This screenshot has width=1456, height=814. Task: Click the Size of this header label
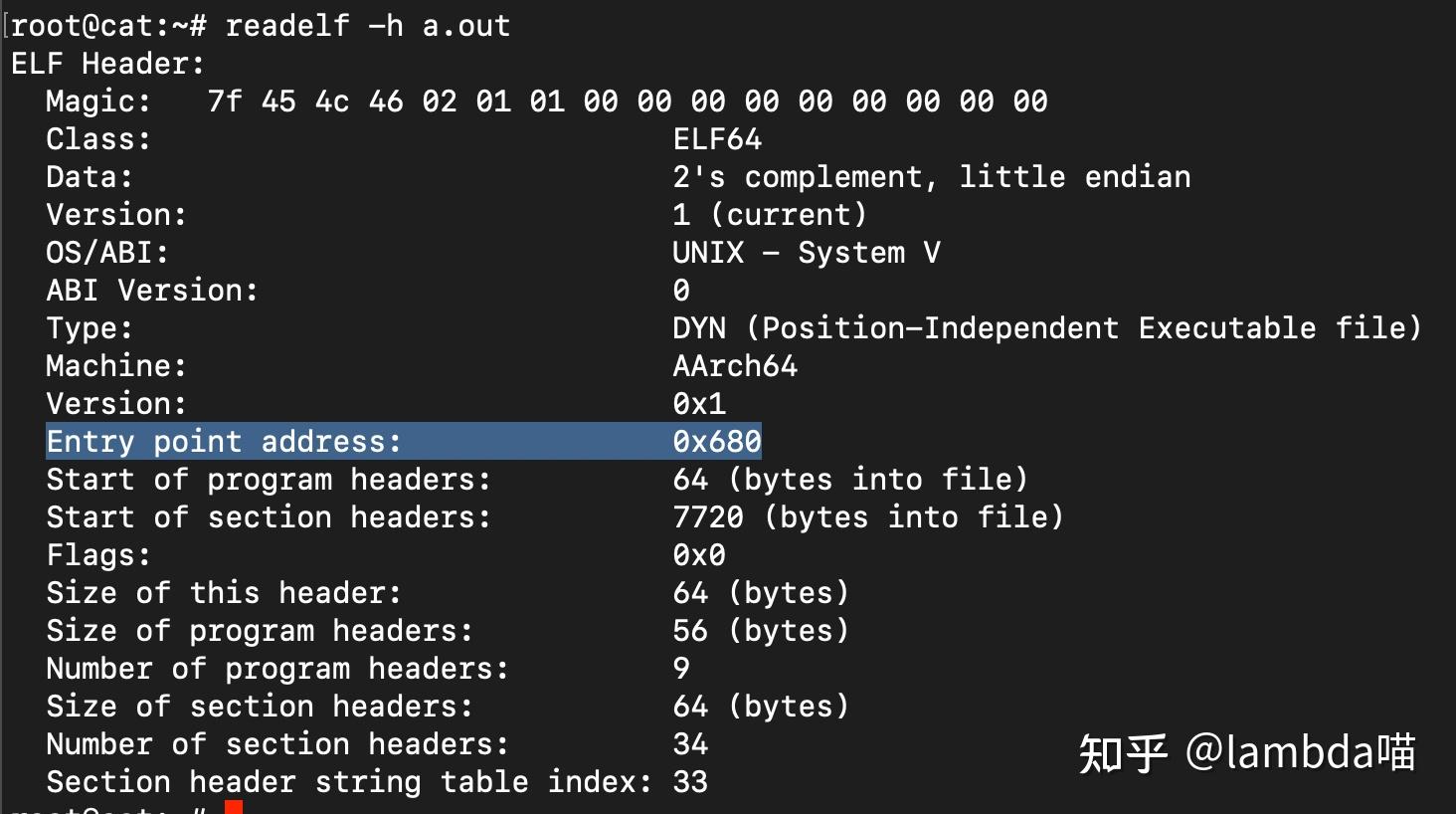[x=224, y=593]
